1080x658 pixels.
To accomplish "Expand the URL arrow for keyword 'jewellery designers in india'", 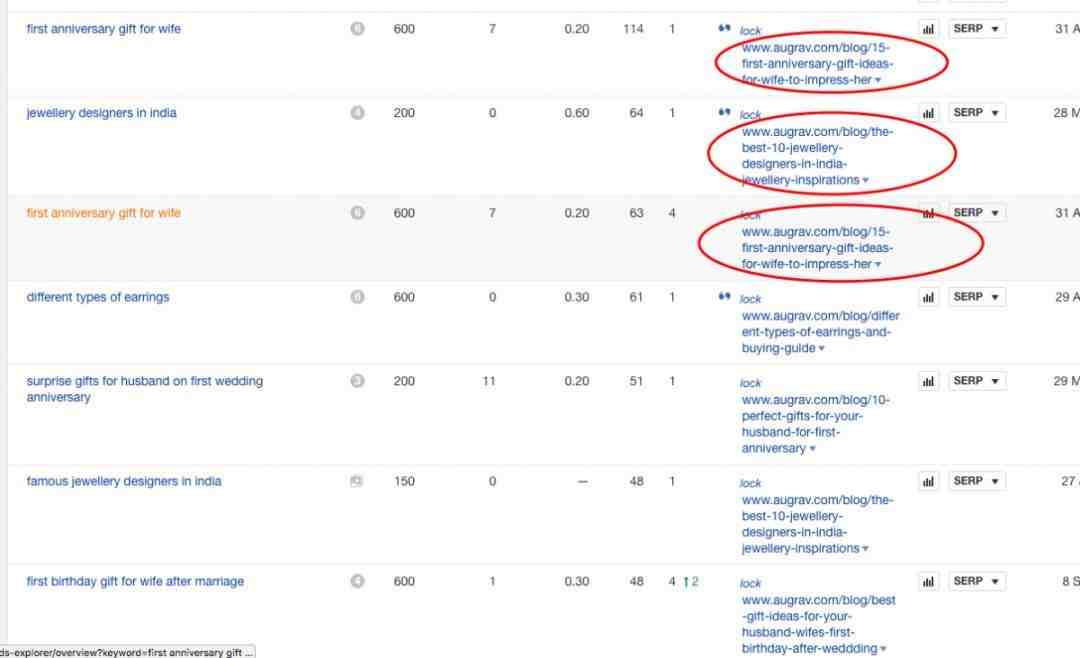I will (x=866, y=181).
